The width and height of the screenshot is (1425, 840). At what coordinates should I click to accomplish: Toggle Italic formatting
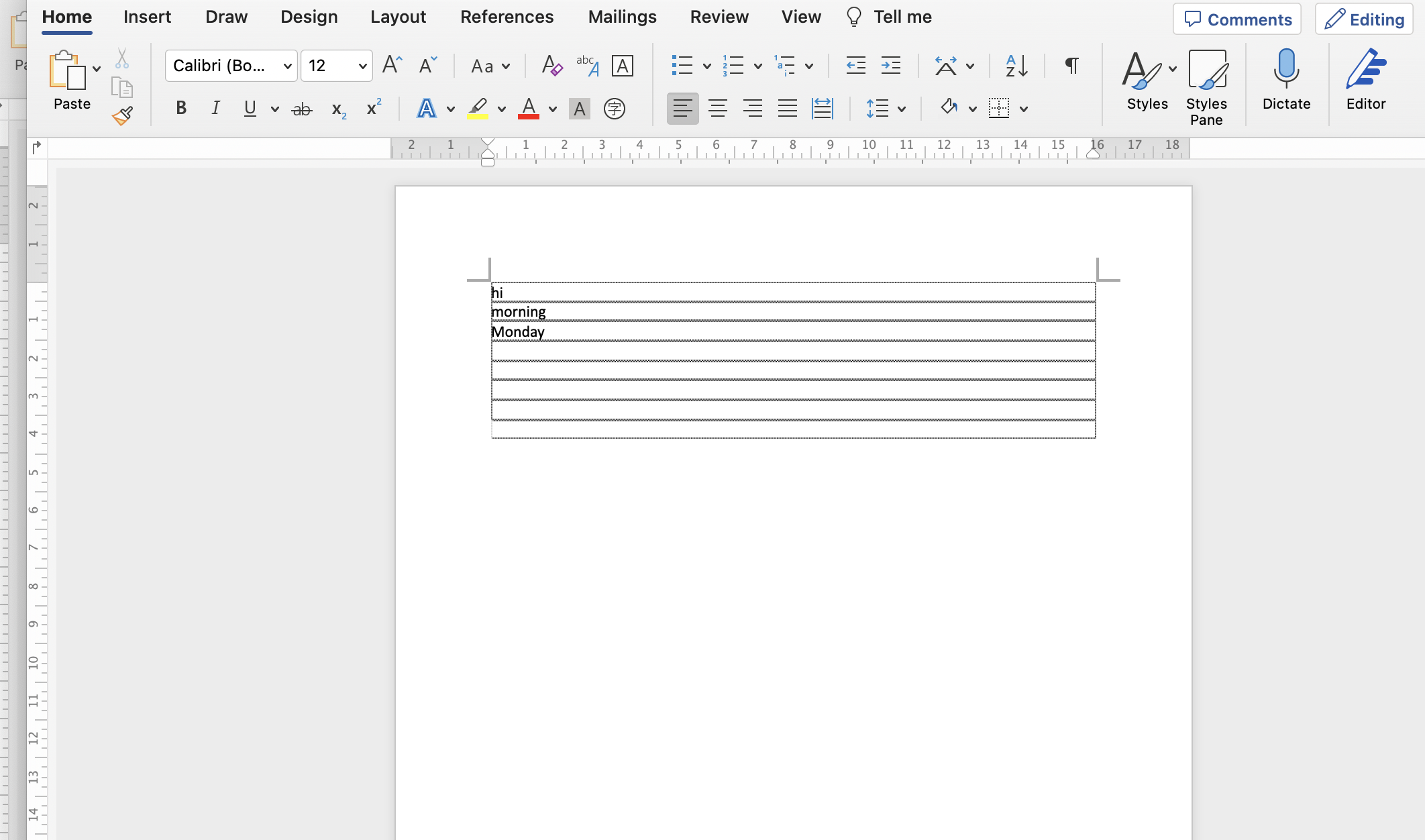coord(215,108)
